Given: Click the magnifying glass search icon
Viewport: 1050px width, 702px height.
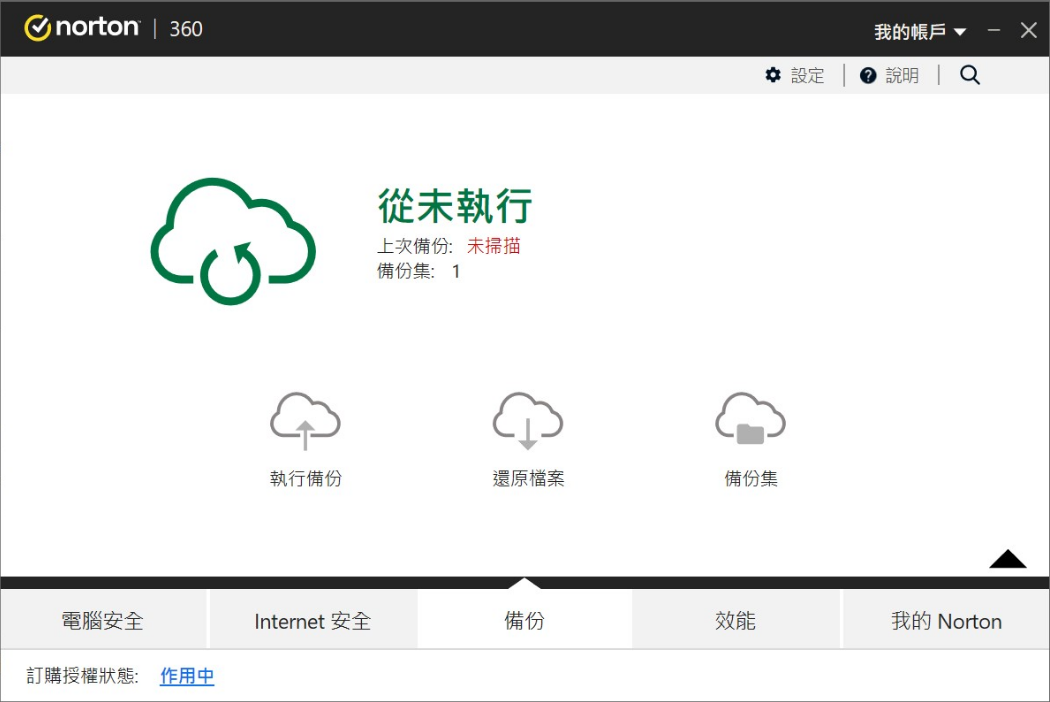Looking at the screenshot, I should tap(969, 75).
